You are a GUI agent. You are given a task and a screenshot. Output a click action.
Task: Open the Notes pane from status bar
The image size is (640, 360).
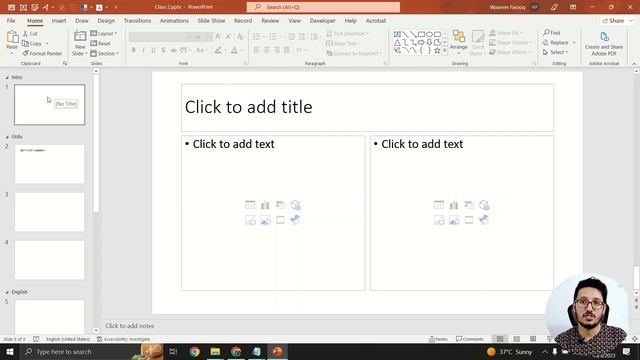tap(438, 339)
